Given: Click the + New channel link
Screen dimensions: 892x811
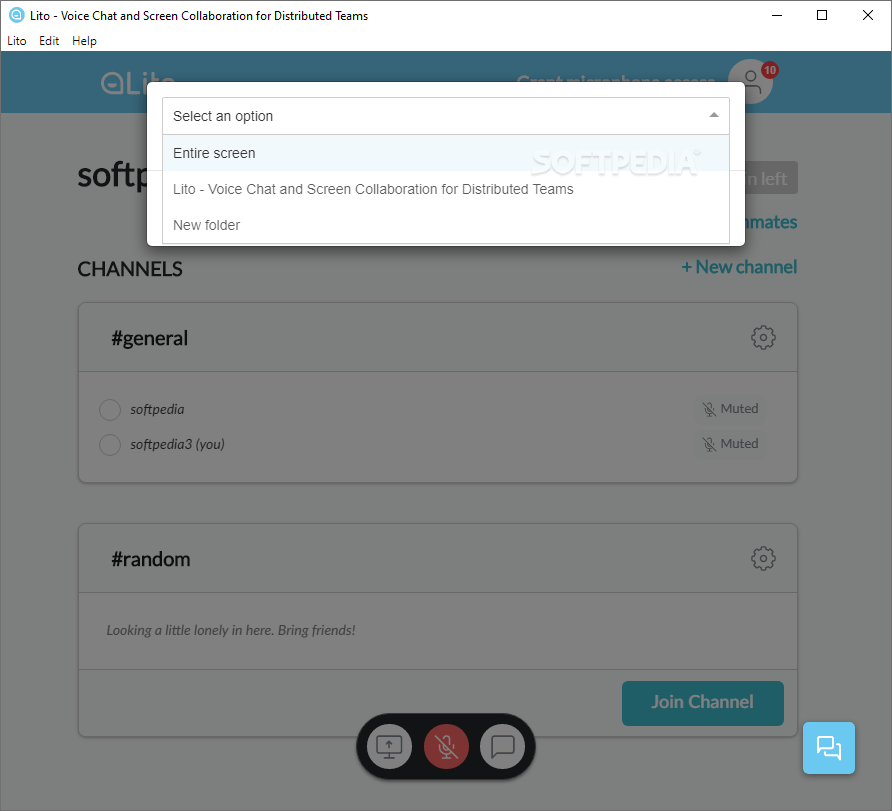Looking at the screenshot, I should pyautogui.click(x=739, y=267).
